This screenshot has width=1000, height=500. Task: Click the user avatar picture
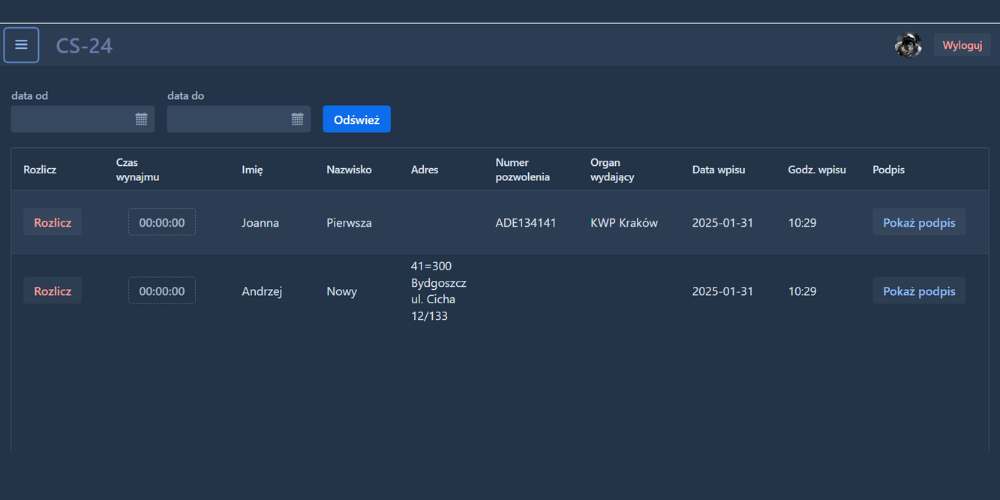908,45
